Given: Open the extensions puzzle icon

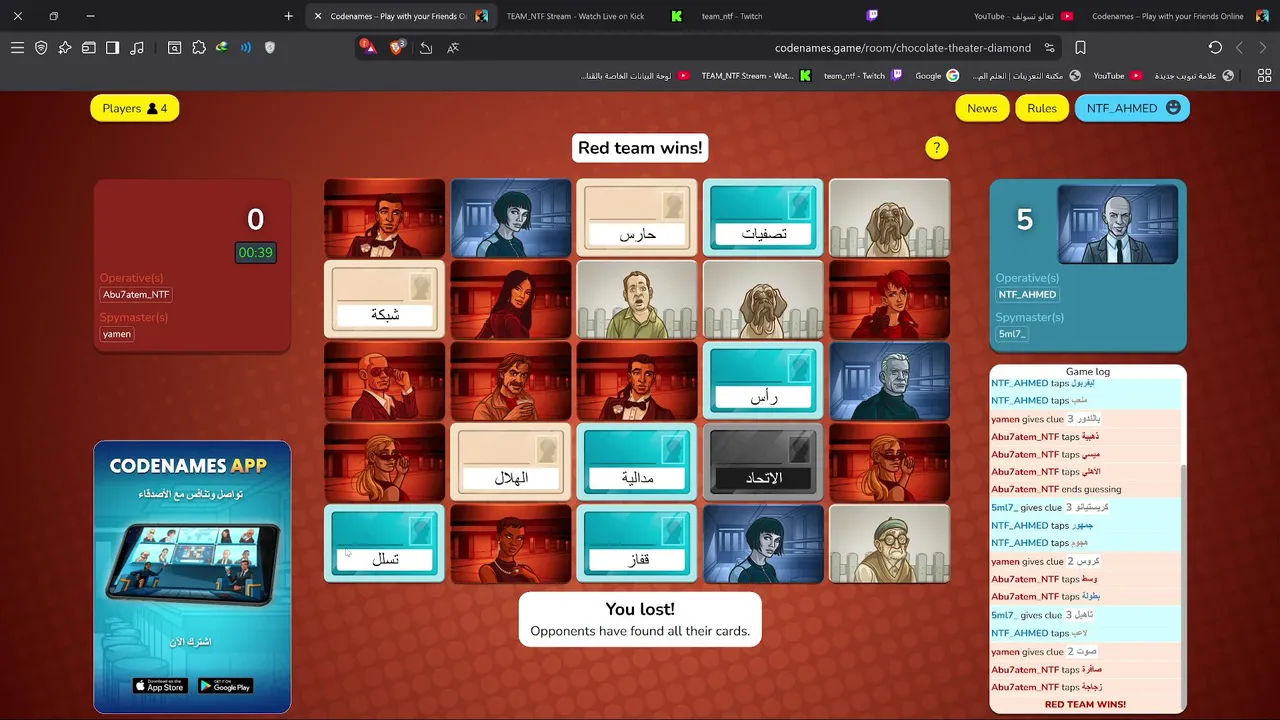Looking at the screenshot, I should [x=199, y=48].
